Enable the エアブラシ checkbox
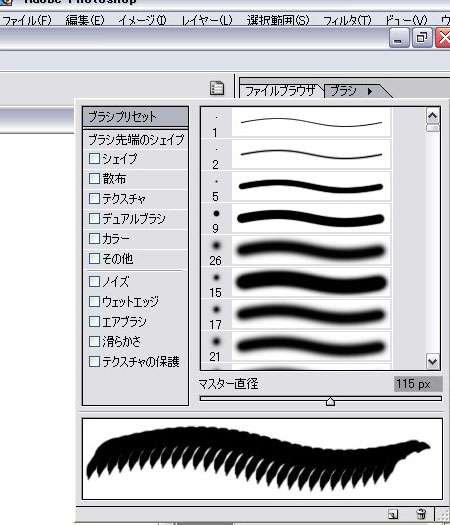Image resolution: width=450 pixels, height=525 pixels. [94, 321]
